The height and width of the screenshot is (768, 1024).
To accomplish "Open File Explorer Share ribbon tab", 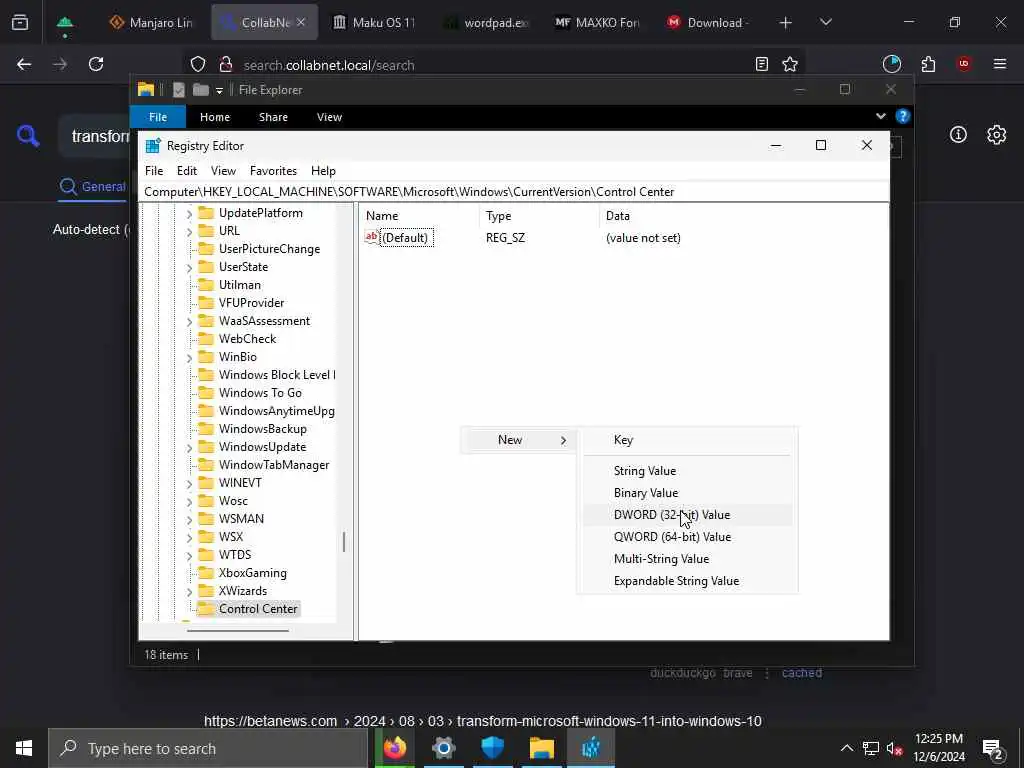I will pos(273,117).
